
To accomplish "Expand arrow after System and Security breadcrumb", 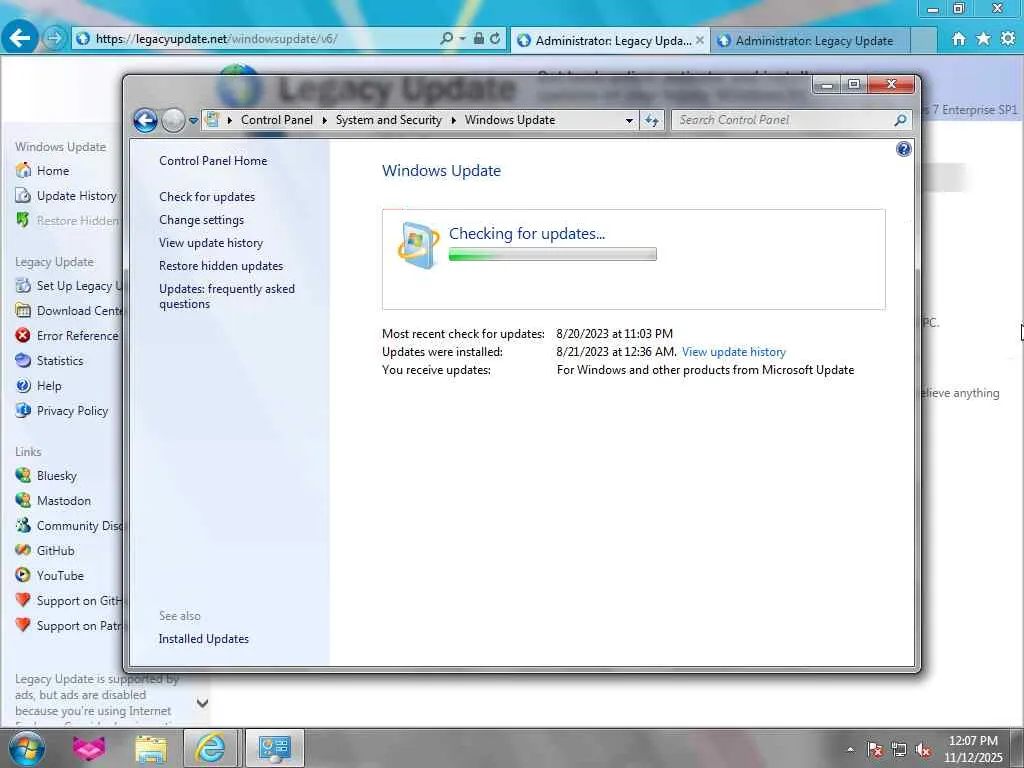I will point(453,120).
